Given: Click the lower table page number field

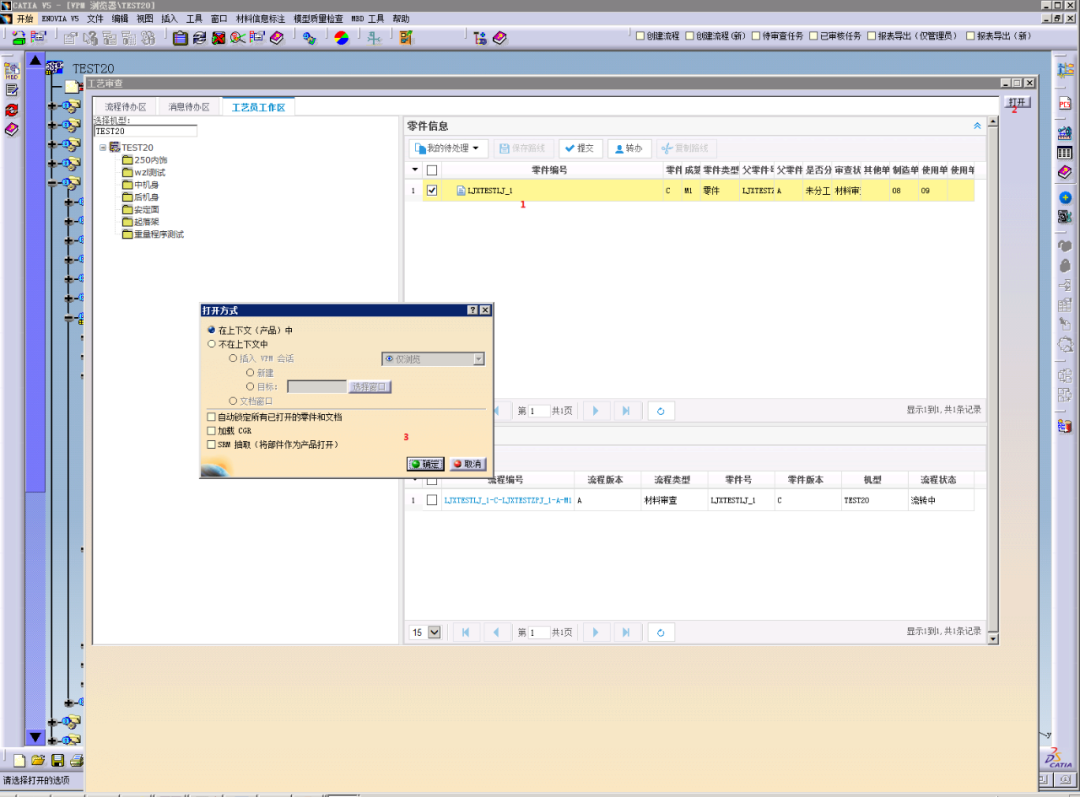Looking at the screenshot, I should (539, 632).
